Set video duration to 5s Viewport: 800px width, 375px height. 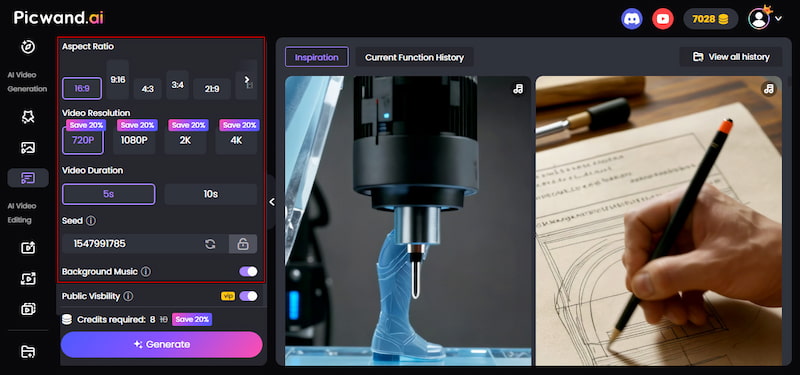(x=109, y=194)
